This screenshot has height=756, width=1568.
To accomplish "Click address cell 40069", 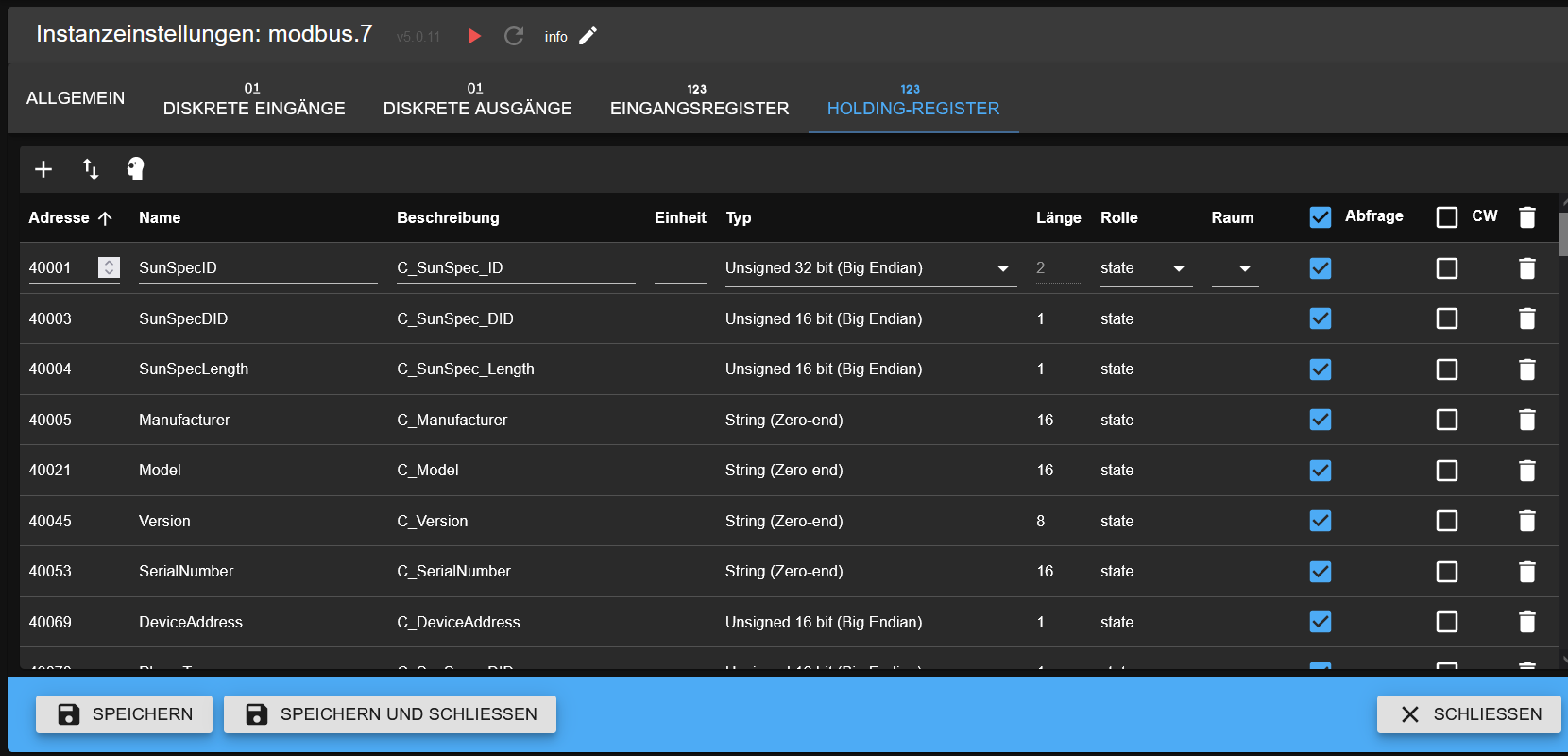I will coord(50,622).
